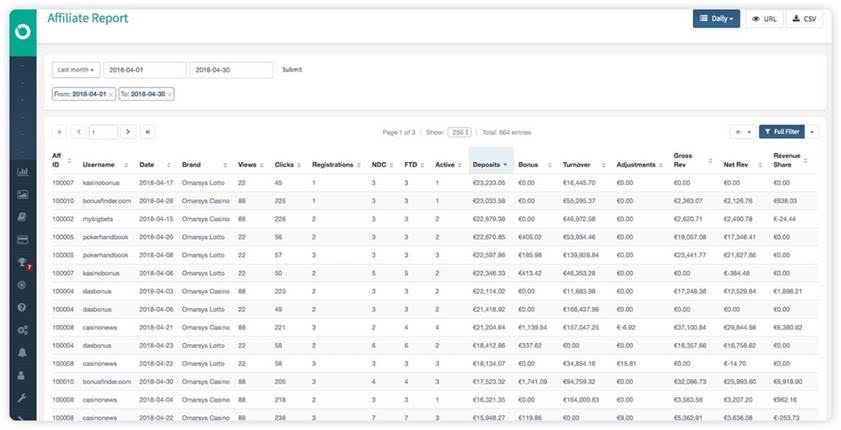Open the trophy icon with red badge
This screenshot has height=430, width=841.
tap(23, 263)
